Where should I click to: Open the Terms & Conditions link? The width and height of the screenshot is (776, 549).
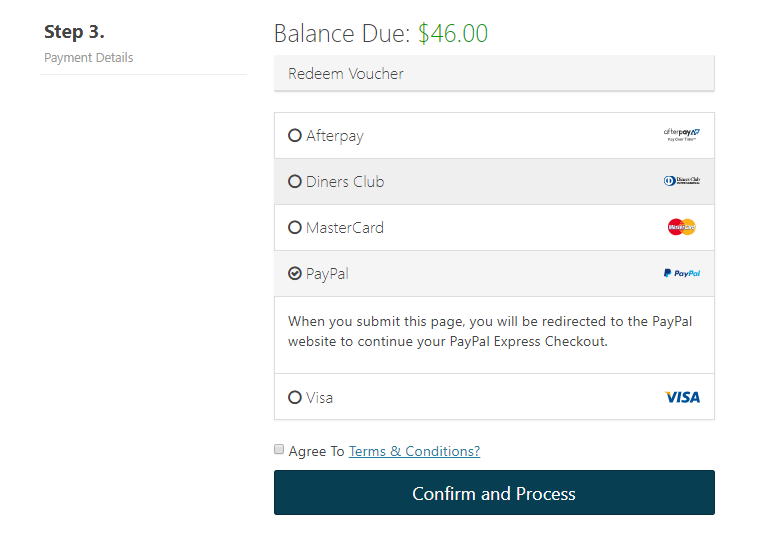coord(414,451)
